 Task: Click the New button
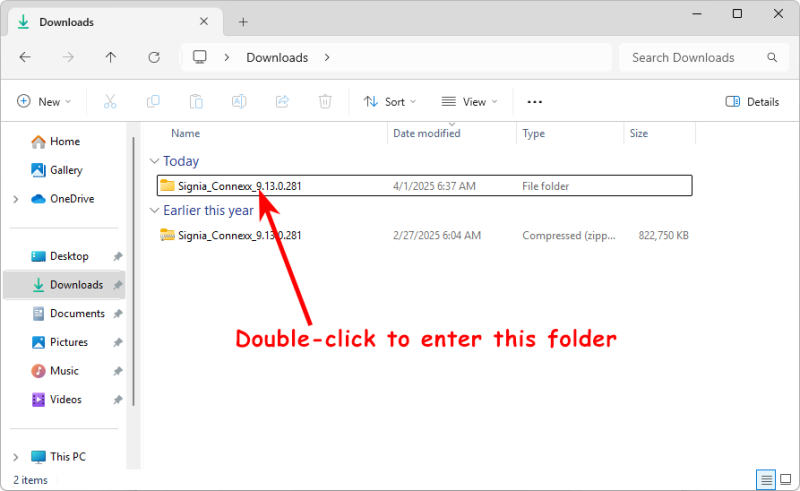point(44,101)
